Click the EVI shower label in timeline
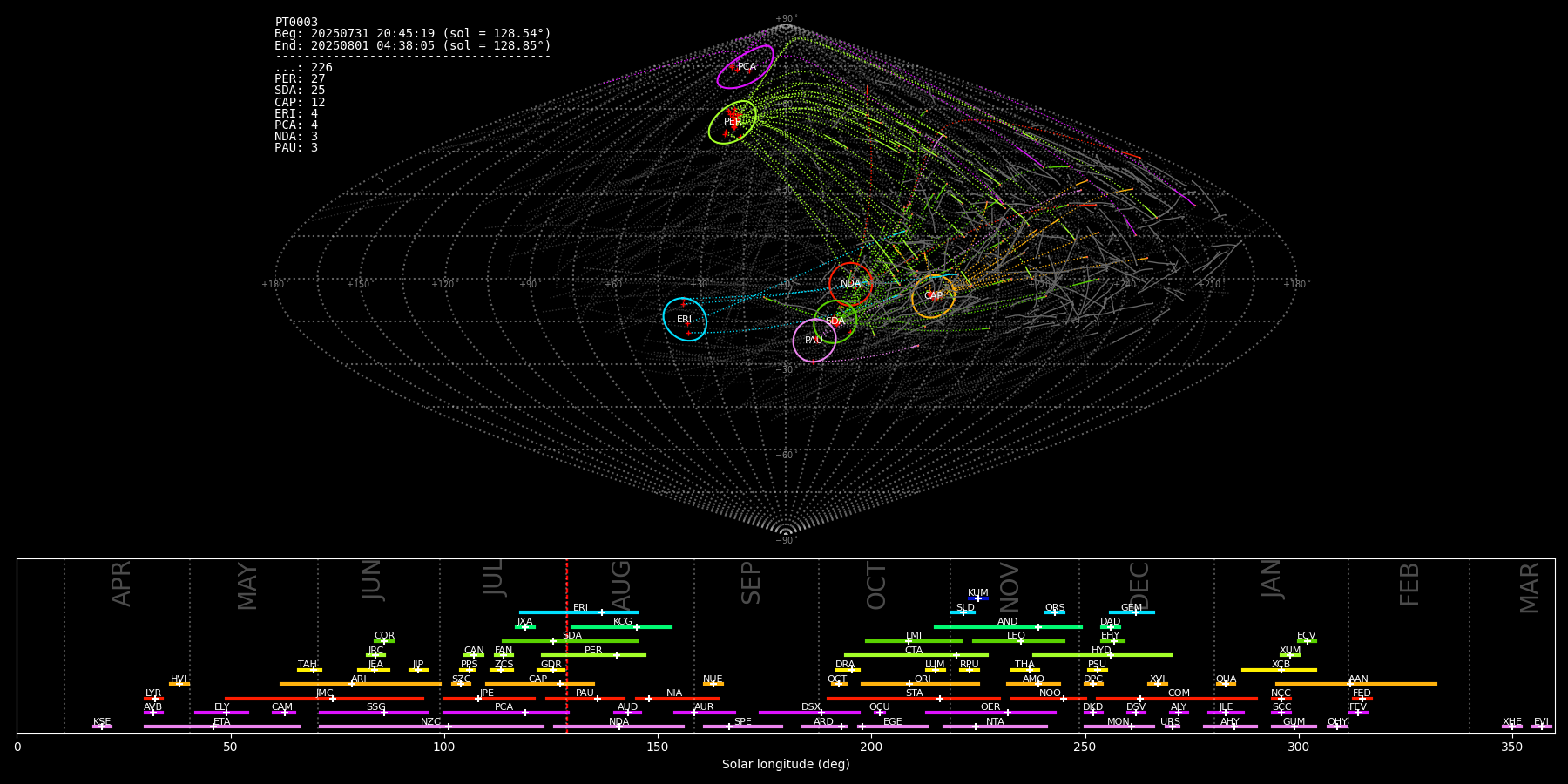Screen dimensions: 1568x784 1541,722
